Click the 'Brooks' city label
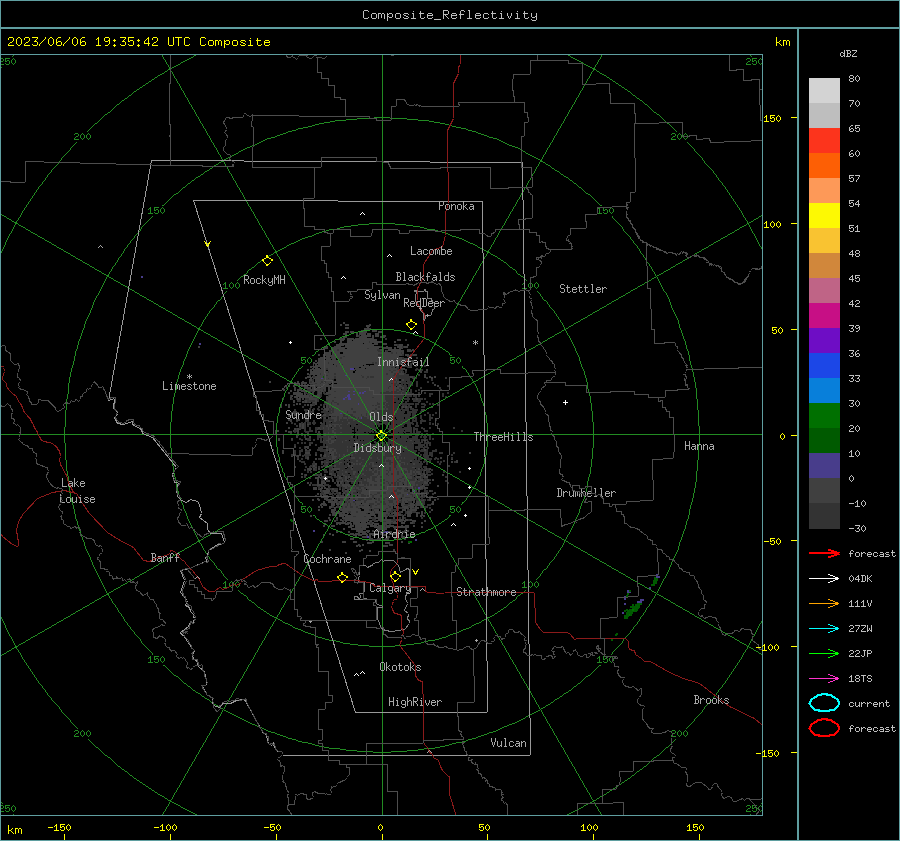 (x=711, y=700)
